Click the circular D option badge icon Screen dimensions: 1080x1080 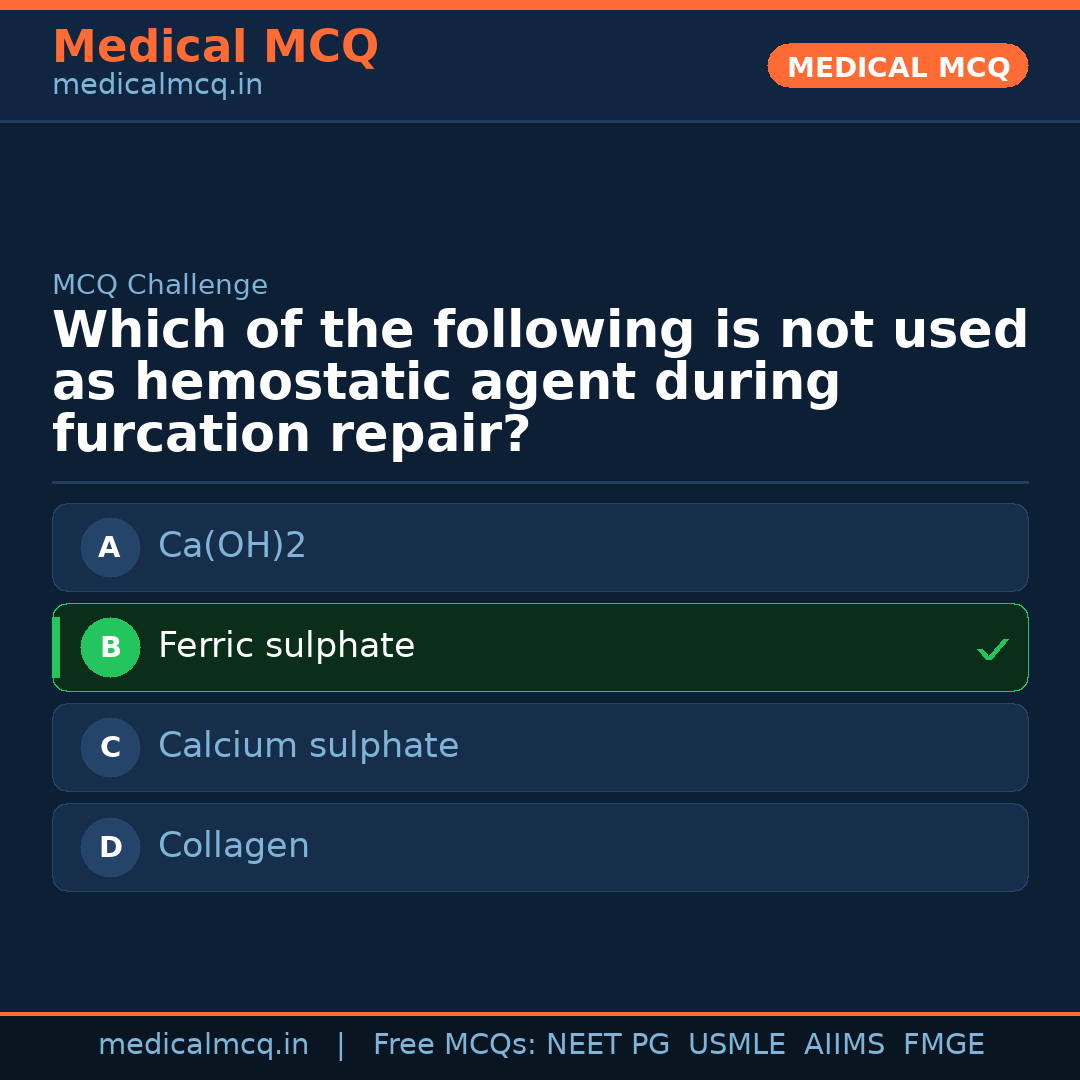click(x=110, y=847)
